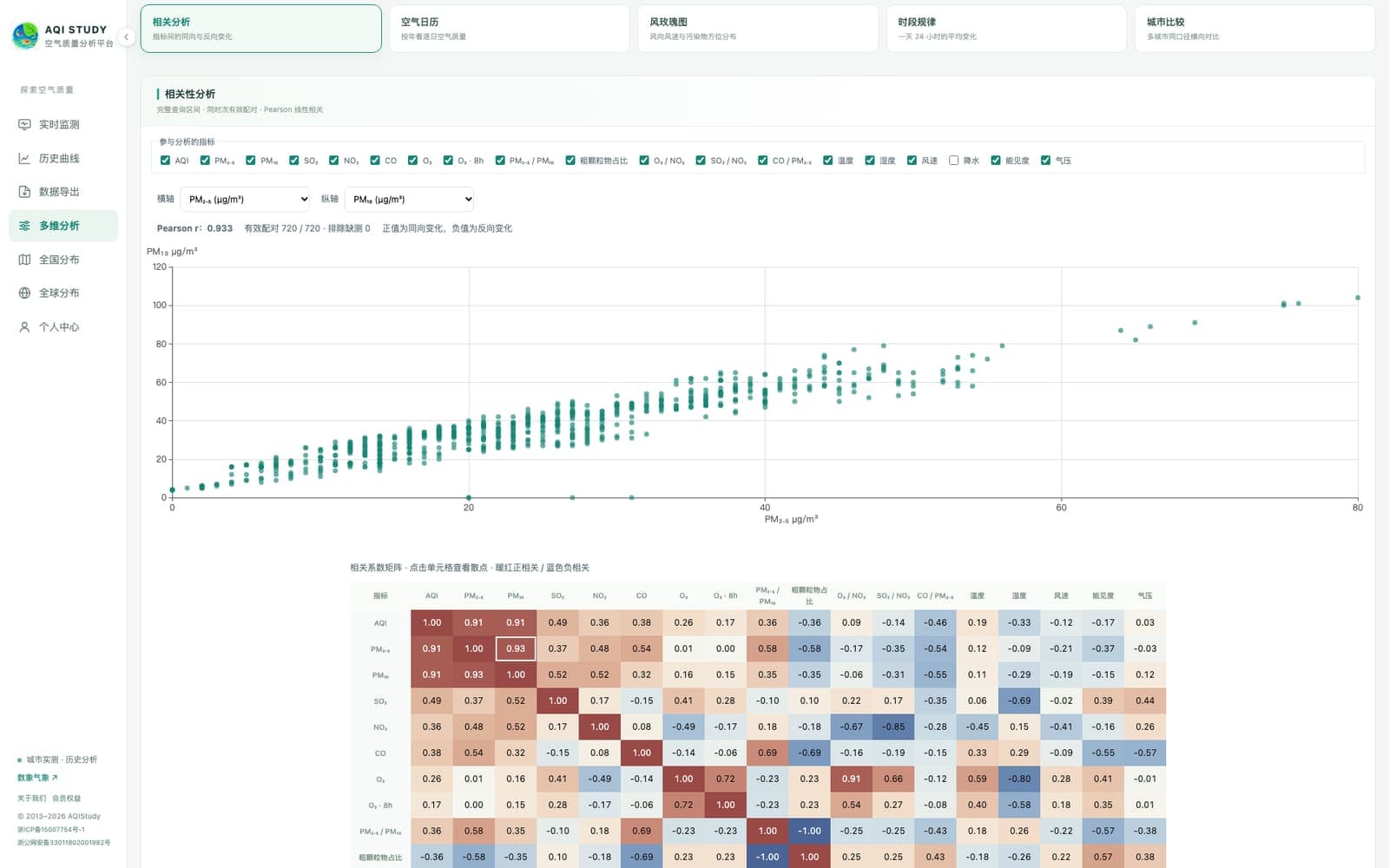Uncheck the AQI indicator checkbox
1389x868 pixels.
click(x=165, y=161)
